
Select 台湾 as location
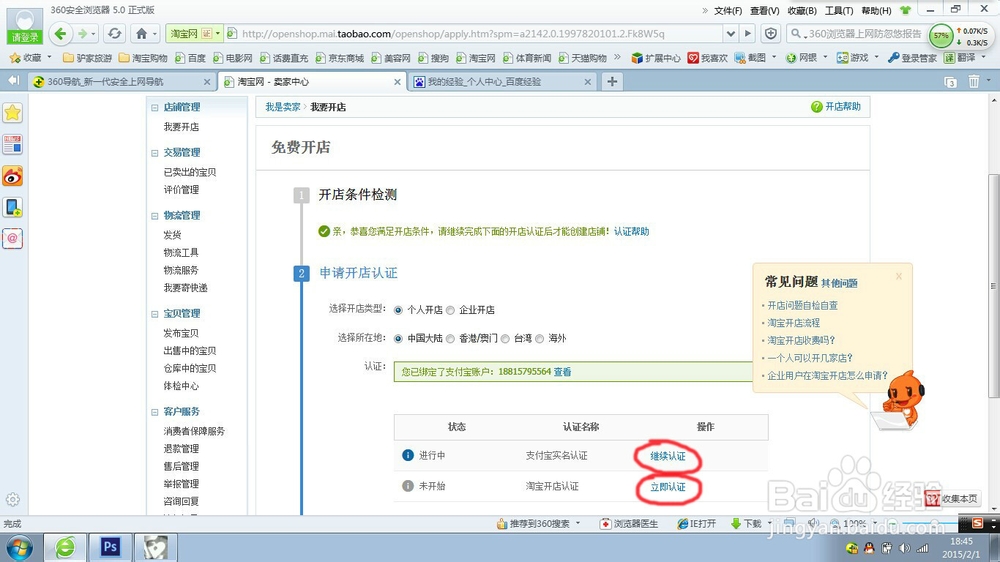(505, 339)
